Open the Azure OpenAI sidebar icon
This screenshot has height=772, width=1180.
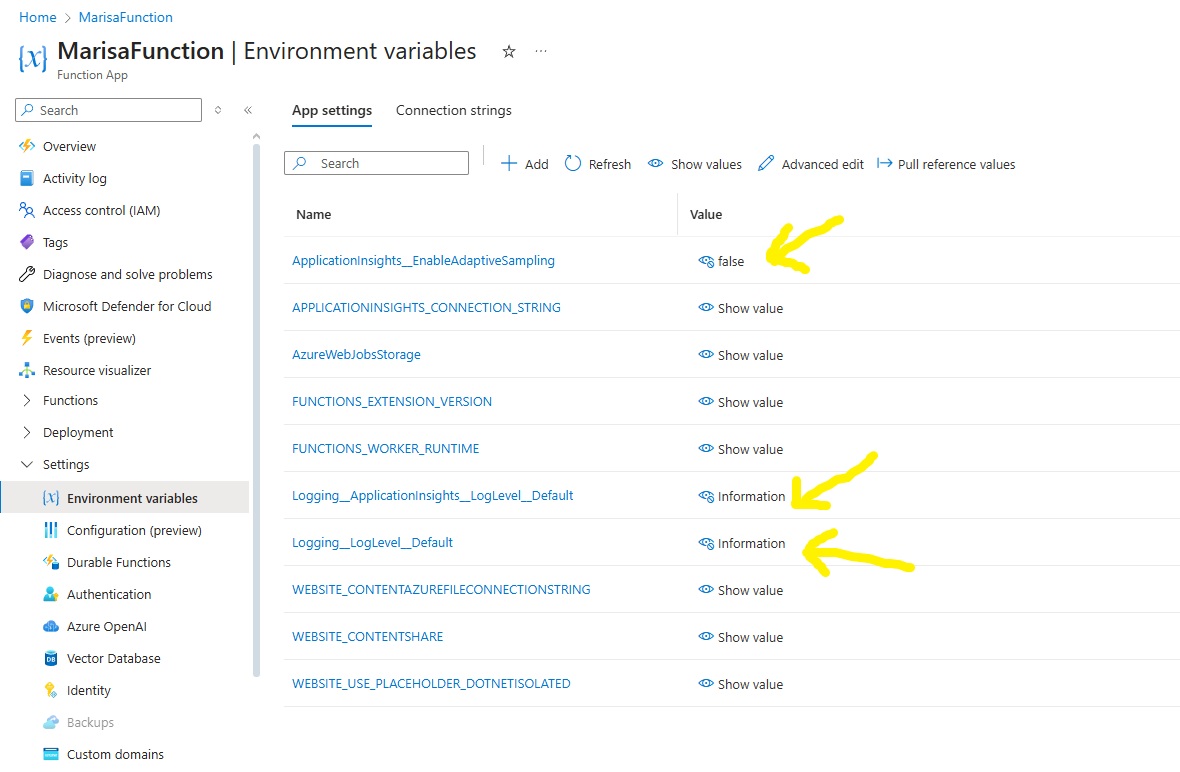(x=51, y=626)
